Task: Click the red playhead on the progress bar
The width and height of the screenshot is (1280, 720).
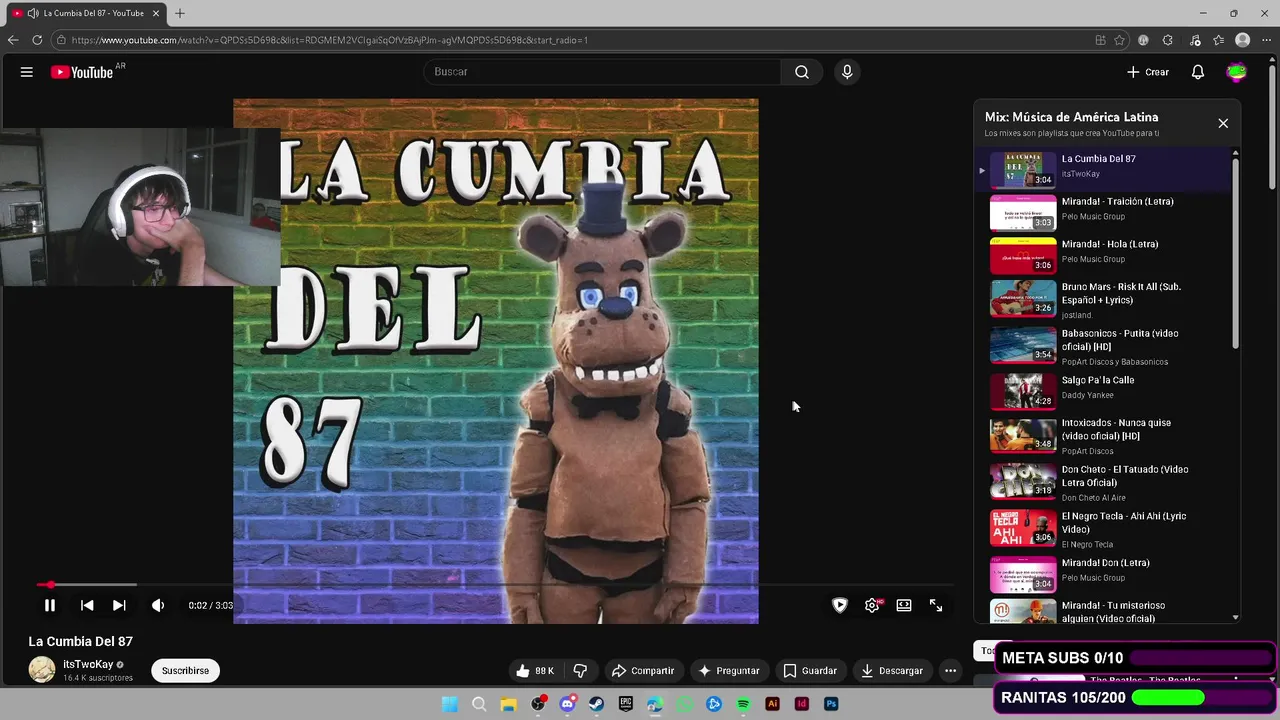Action: point(50,585)
